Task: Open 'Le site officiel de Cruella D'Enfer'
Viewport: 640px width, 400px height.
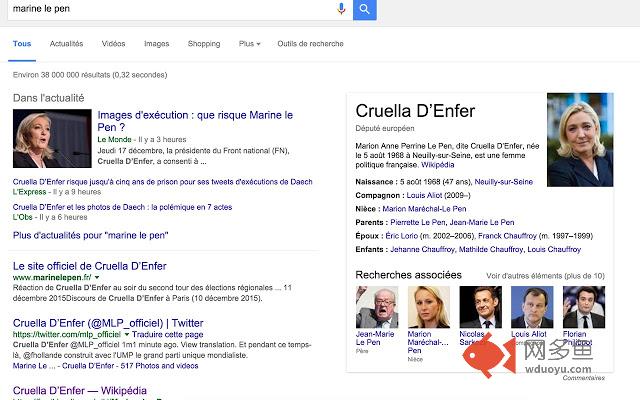Action: pos(90,266)
